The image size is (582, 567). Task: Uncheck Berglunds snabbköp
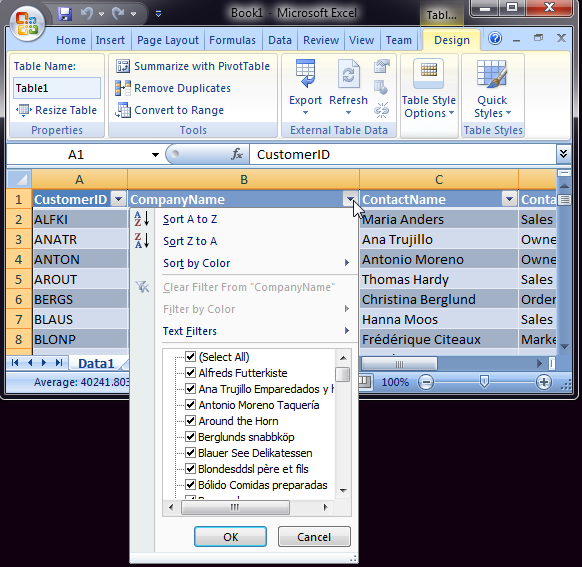190,436
